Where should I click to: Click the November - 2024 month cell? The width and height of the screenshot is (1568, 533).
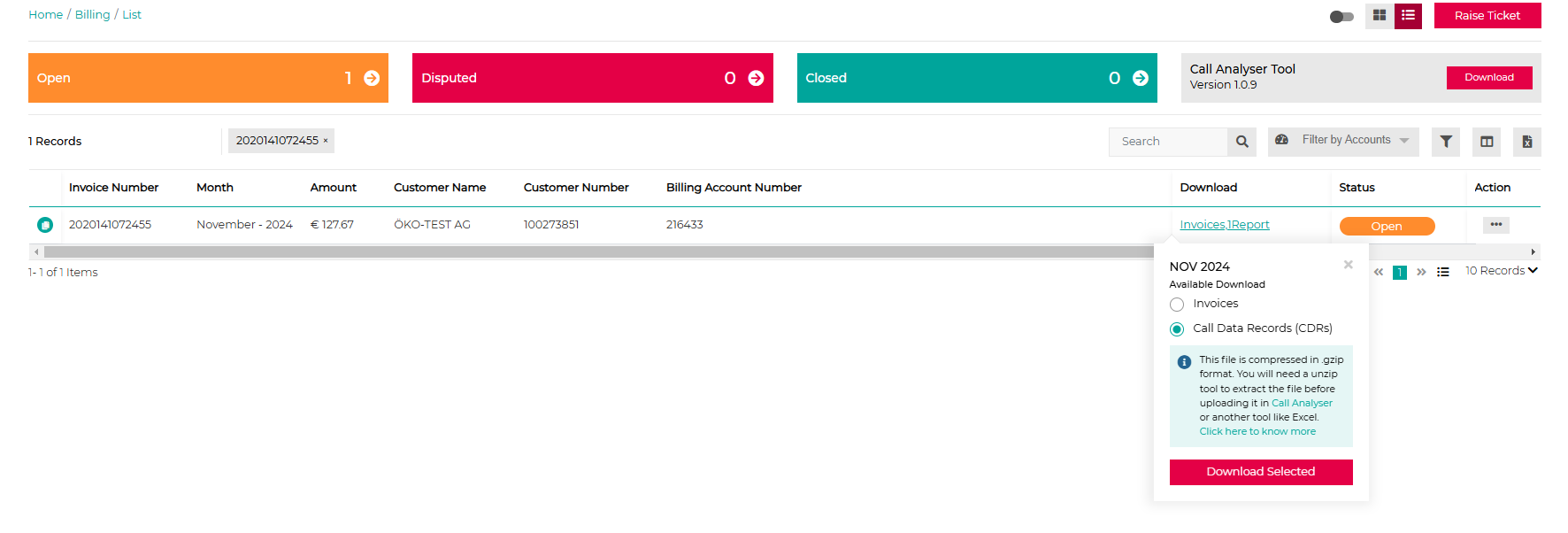click(244, 225)
